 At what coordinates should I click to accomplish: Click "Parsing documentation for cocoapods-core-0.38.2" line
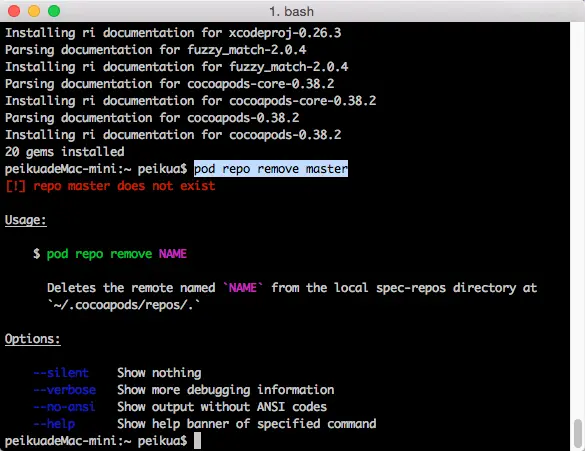170,84
